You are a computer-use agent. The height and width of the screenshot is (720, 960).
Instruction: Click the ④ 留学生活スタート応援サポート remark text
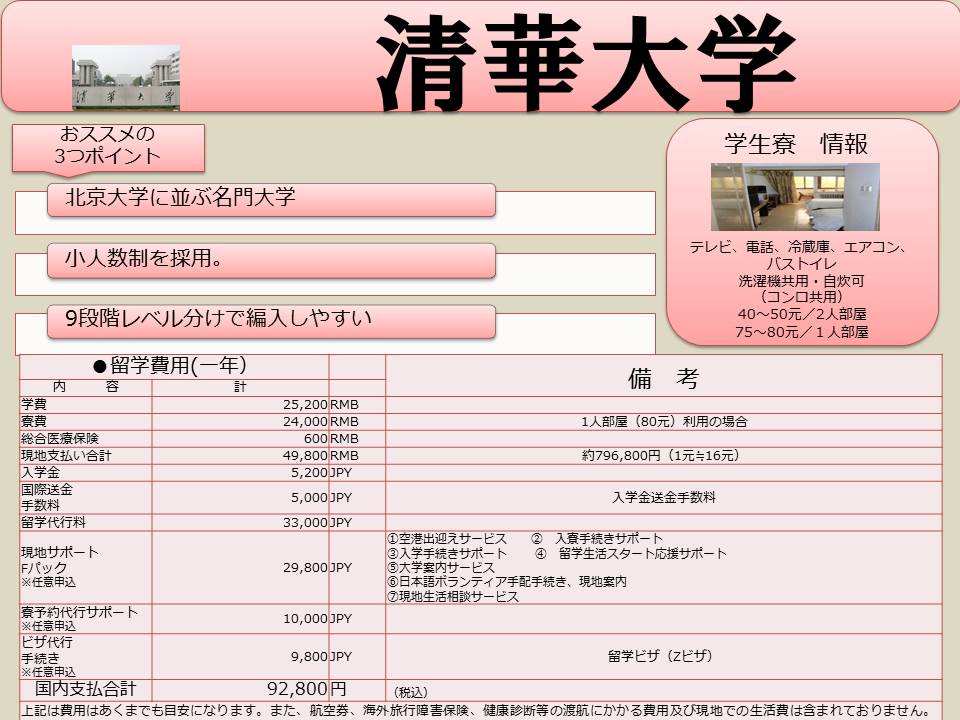point(631,553)
